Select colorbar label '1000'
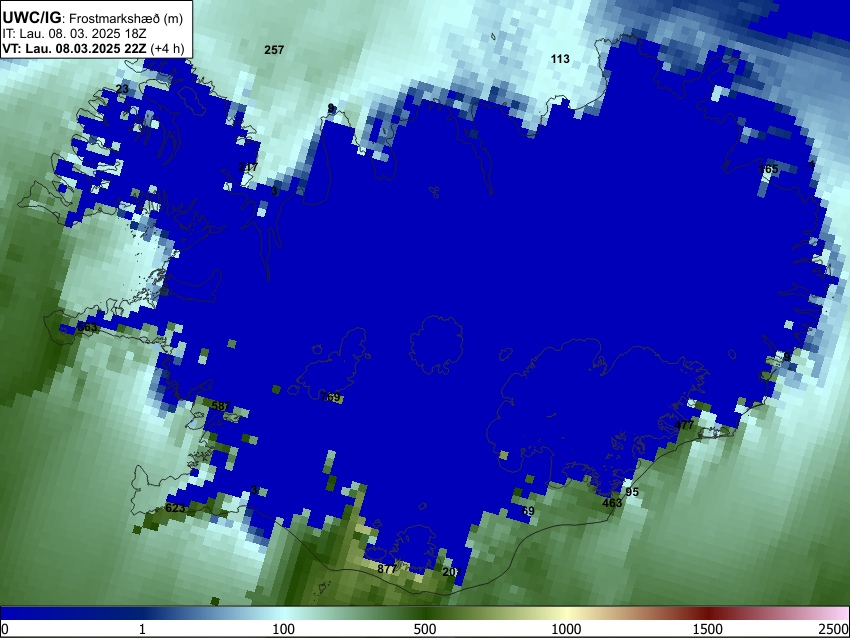The image size is (850, 638). (x=566, y=629)
